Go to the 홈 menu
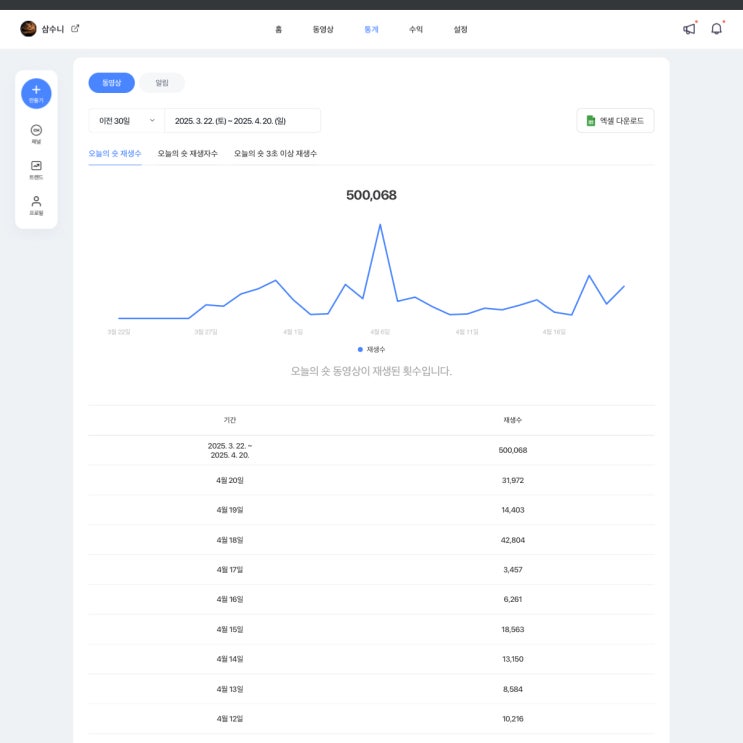Image resolution: width=743 pixels, height=743 pixels. coord(279,29)
